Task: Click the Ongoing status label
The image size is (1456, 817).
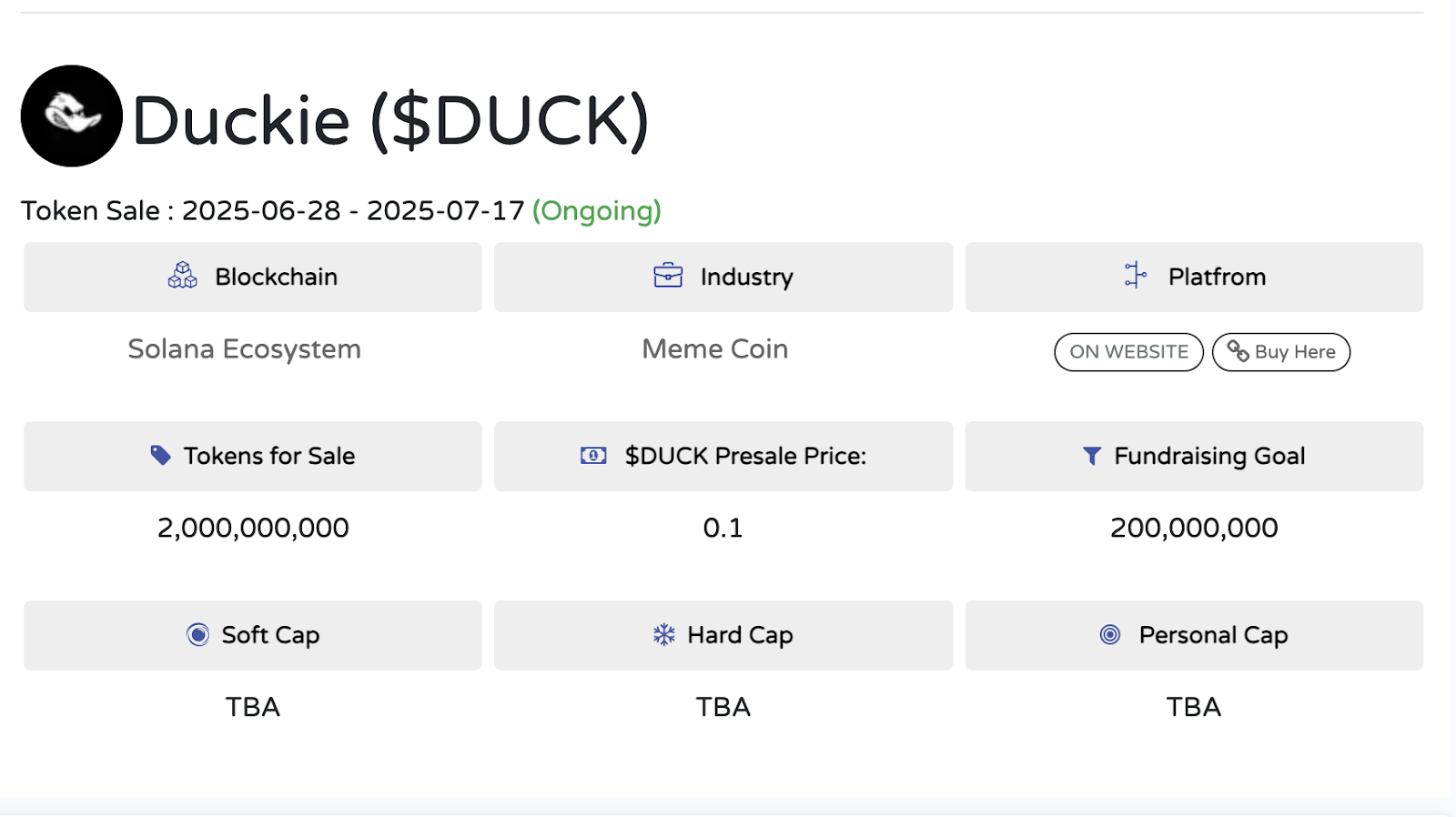Action: click(596, 210)
